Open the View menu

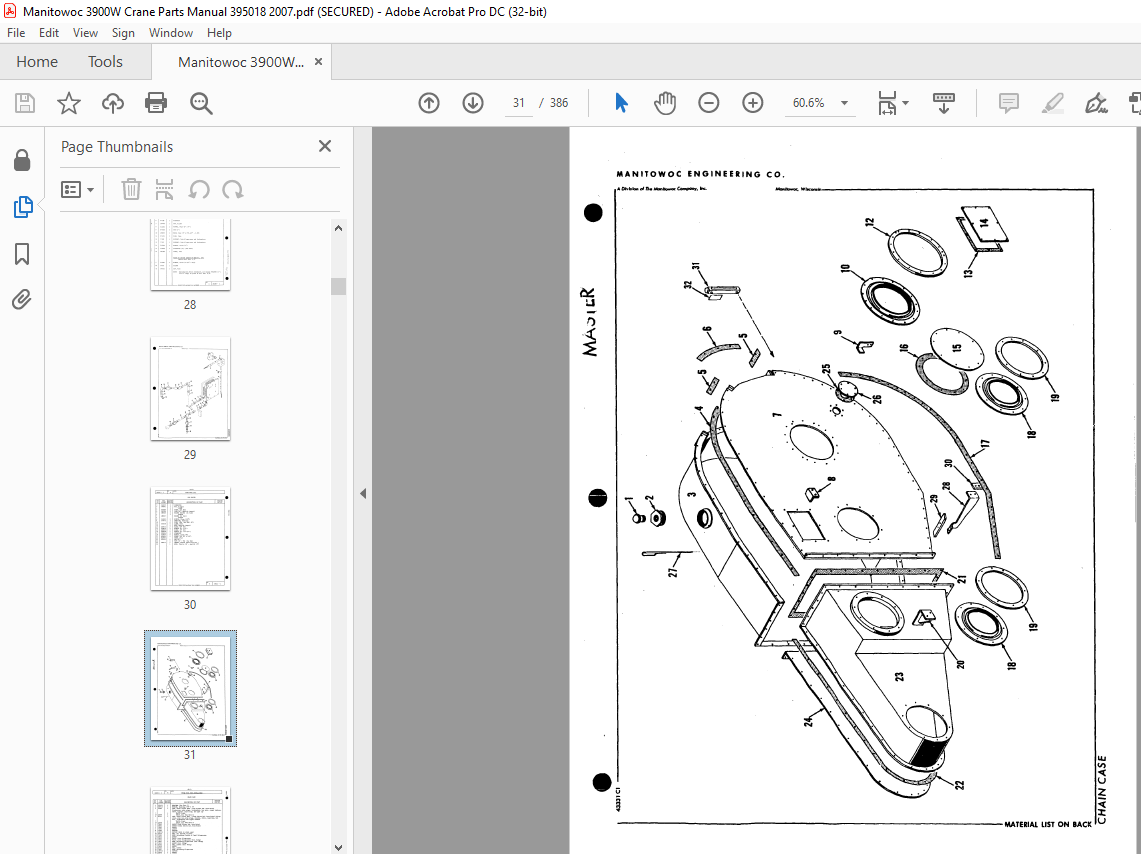85,33
